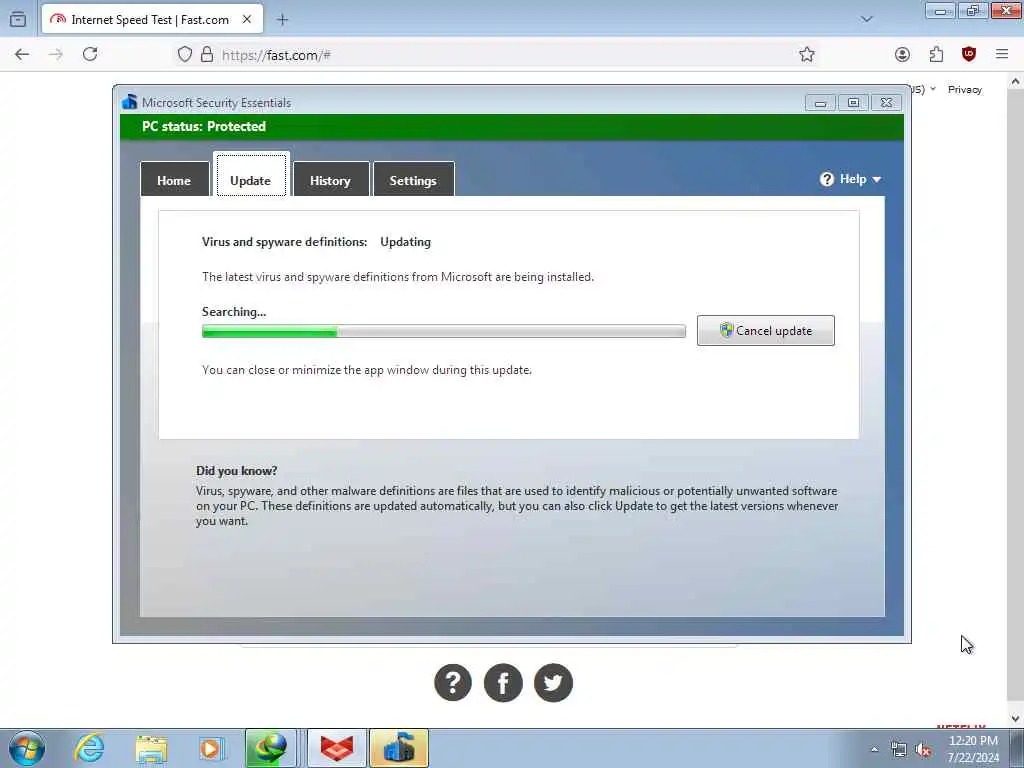The height and width of the screenshot is (768, 1024).
Task: Open the taskbar clock showing 12:20 PM
Action: [973, 749]
